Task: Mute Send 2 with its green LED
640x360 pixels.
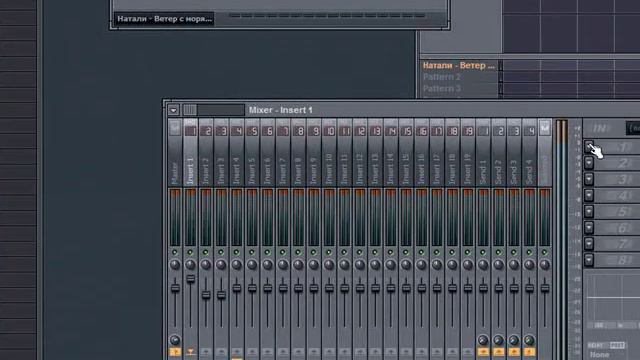Action: [498, 252]
